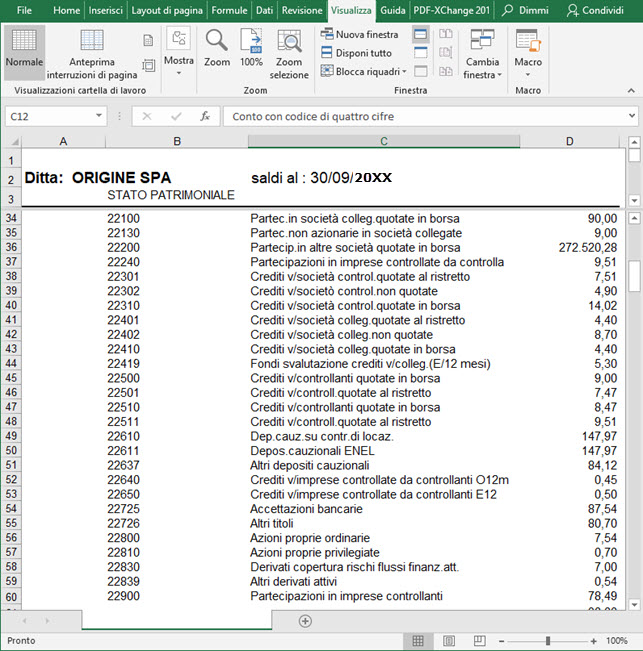Click Disponi tutto

357,53
